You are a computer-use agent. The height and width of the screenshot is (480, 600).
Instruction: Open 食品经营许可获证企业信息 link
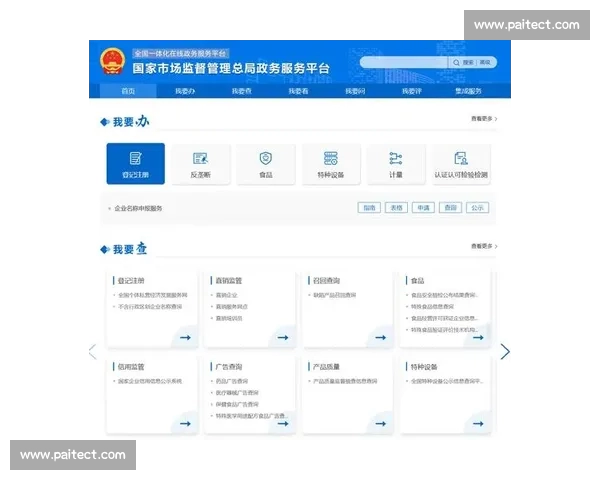click(444, 318)
